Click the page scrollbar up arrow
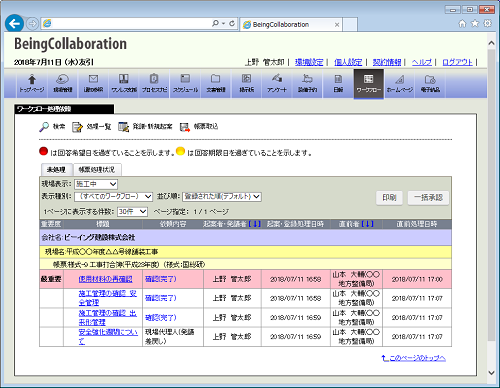Image resolution: width=500 pixels, height=388 pixels. click(x=491, y=43)
